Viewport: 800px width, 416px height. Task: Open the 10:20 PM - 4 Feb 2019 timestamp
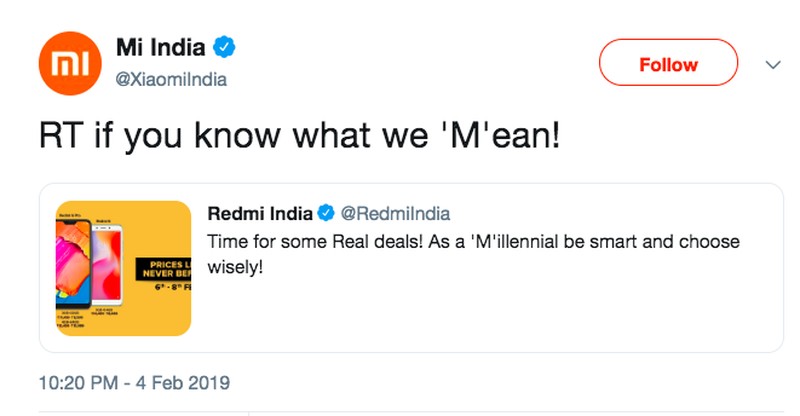135,382
